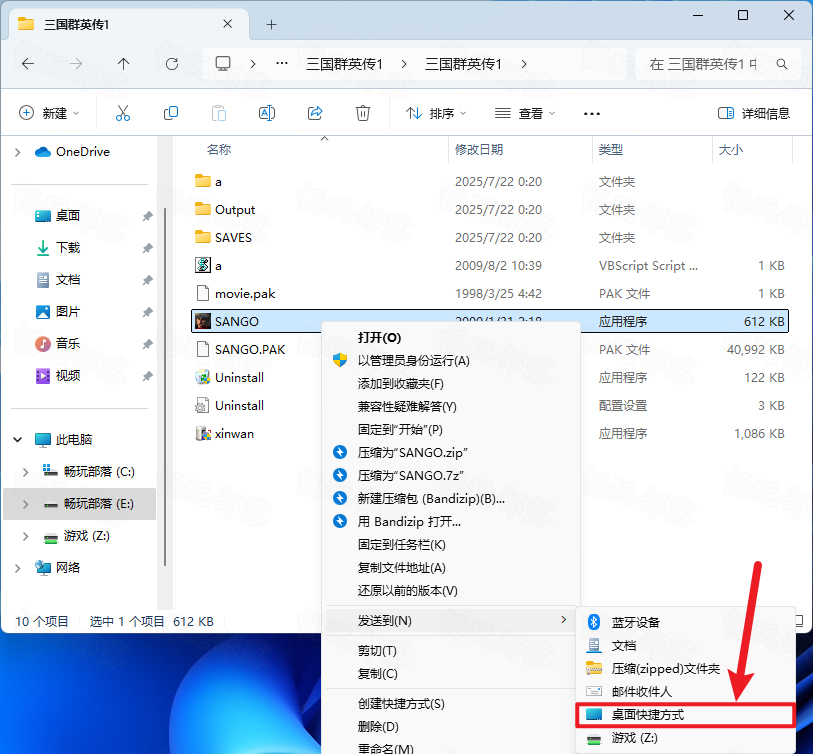This screenshot has width=813, height=754.
Task: Click the Delete trash icon
Action: pyautogui.click(x=362, y=113)
